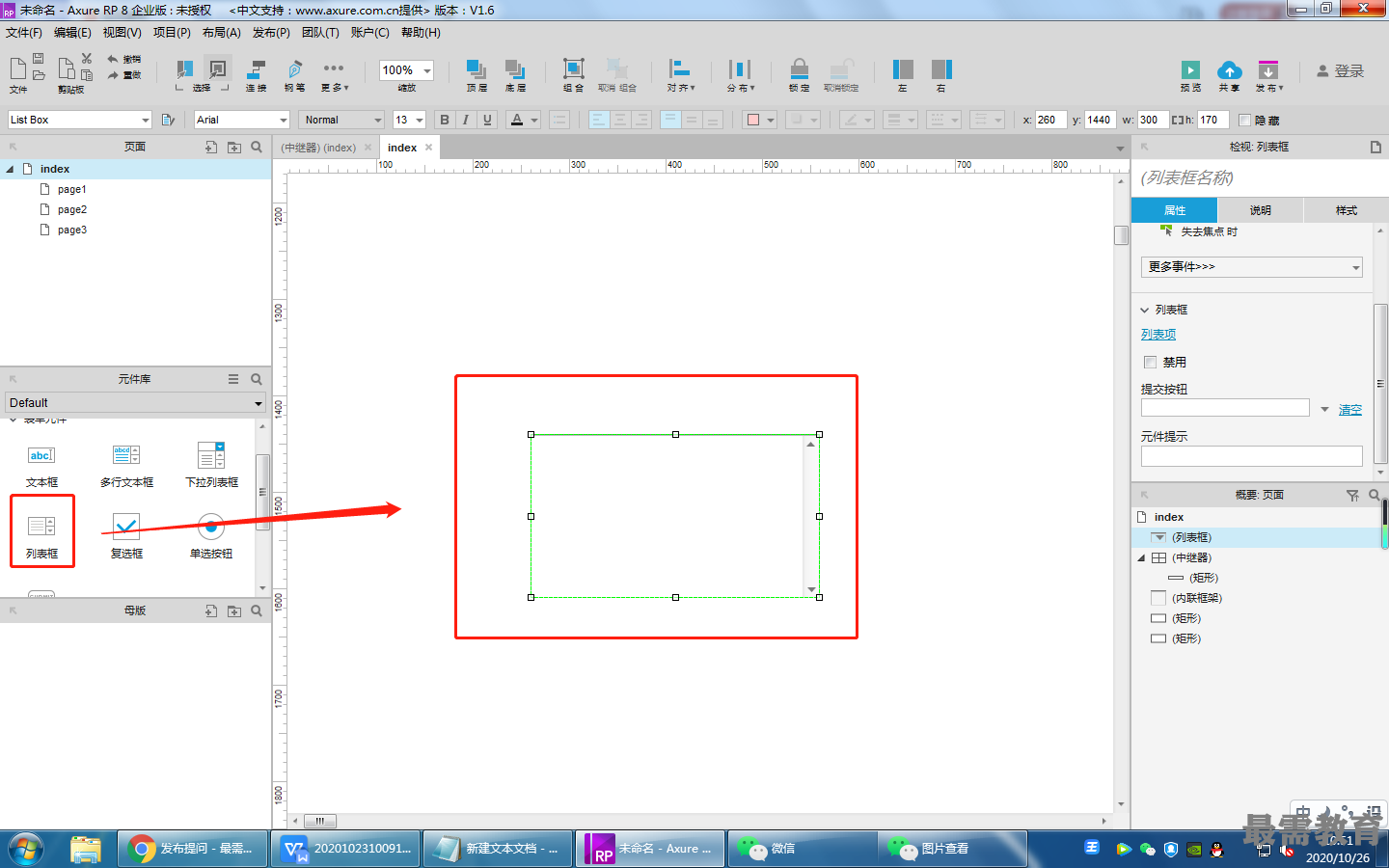The image size is (1389, 868).
Task: Open page1 in the pages tree
Action: (x=71, y=190)
